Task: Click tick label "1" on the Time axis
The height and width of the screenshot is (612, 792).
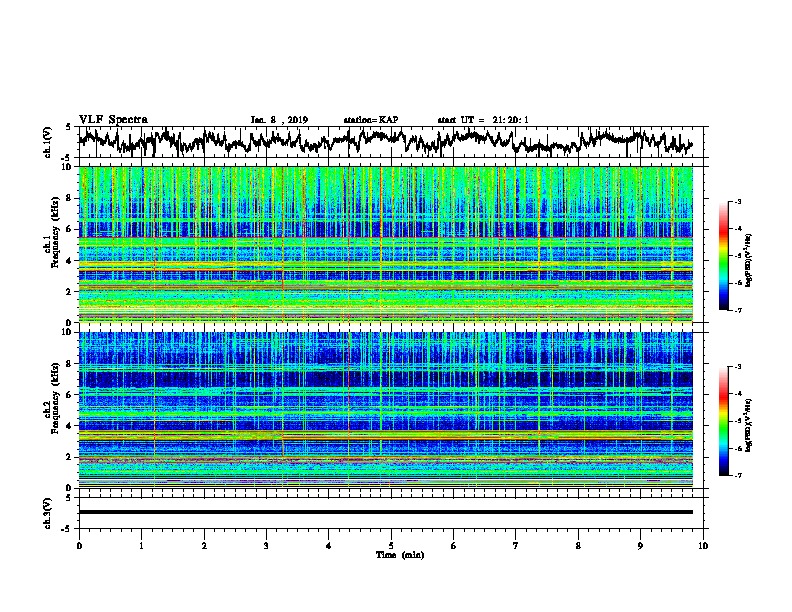Action: (x=141, y=546)
